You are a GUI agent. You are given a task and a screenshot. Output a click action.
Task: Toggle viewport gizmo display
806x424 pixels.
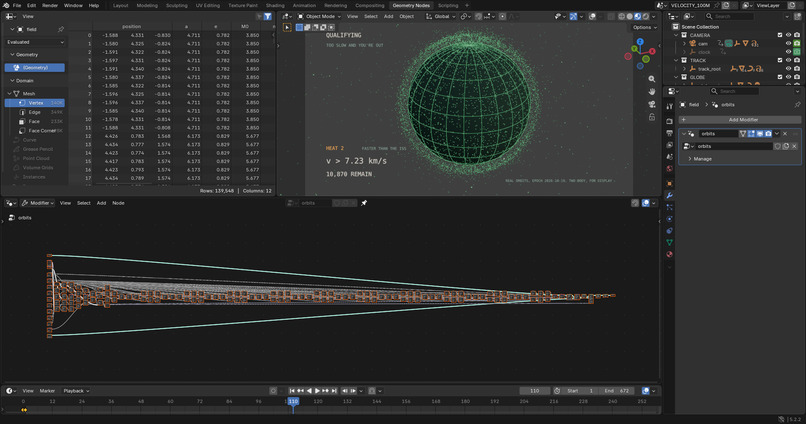pos(574,16)
